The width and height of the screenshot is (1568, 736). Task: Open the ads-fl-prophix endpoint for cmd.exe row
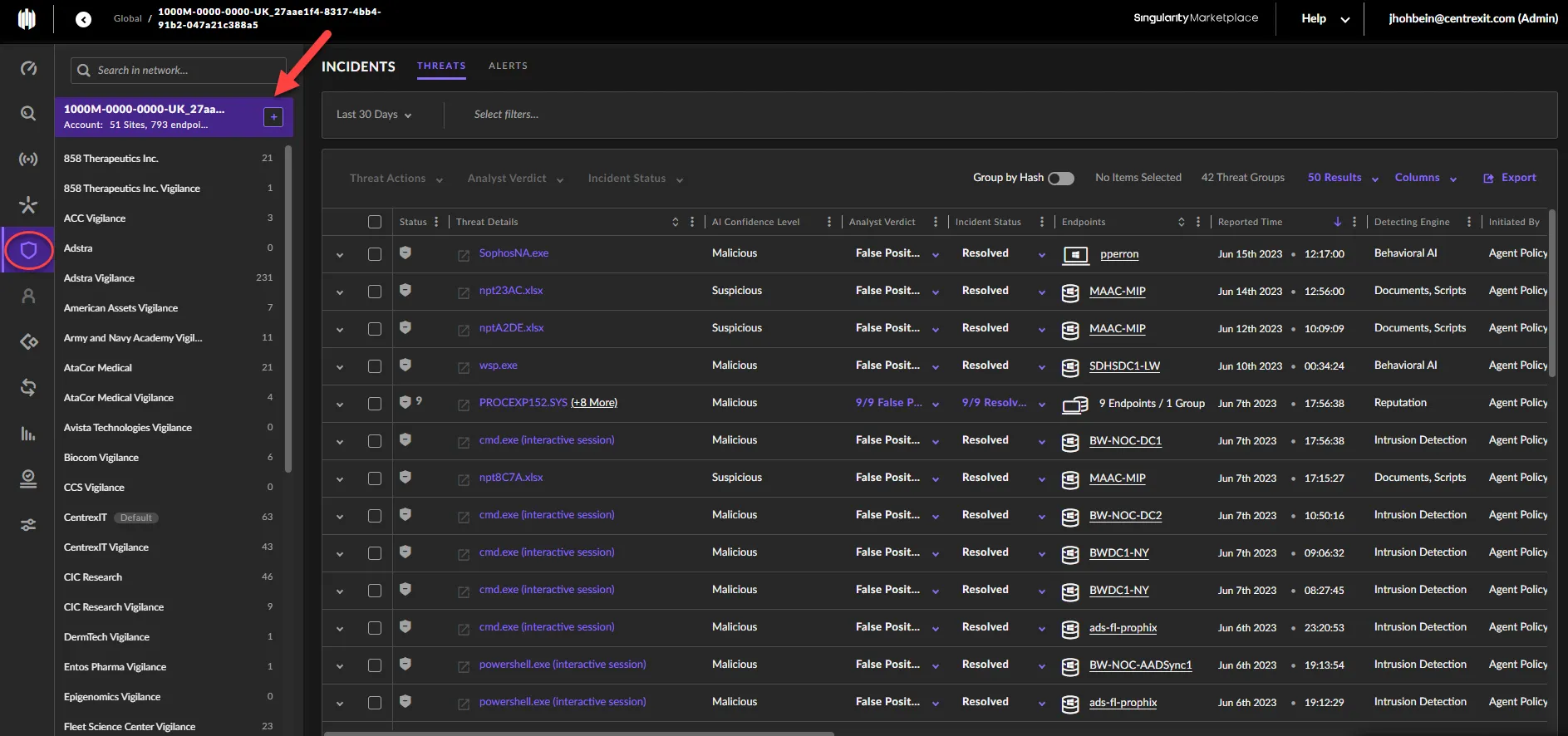click(x=1123, y=628)
